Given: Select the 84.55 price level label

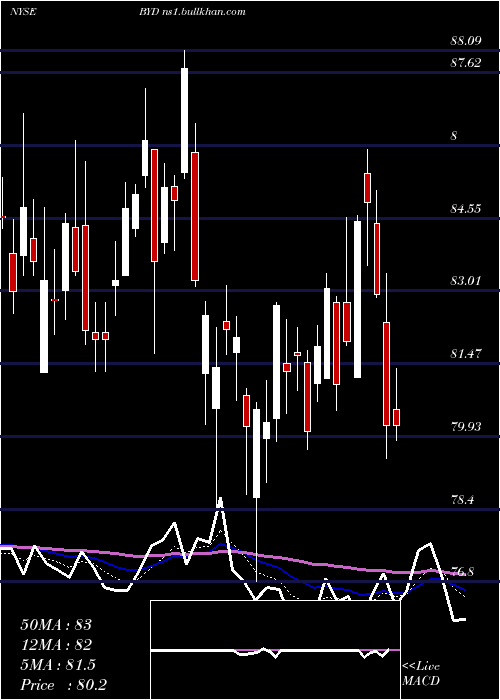Looking at the screenshot, I should 466,208.
